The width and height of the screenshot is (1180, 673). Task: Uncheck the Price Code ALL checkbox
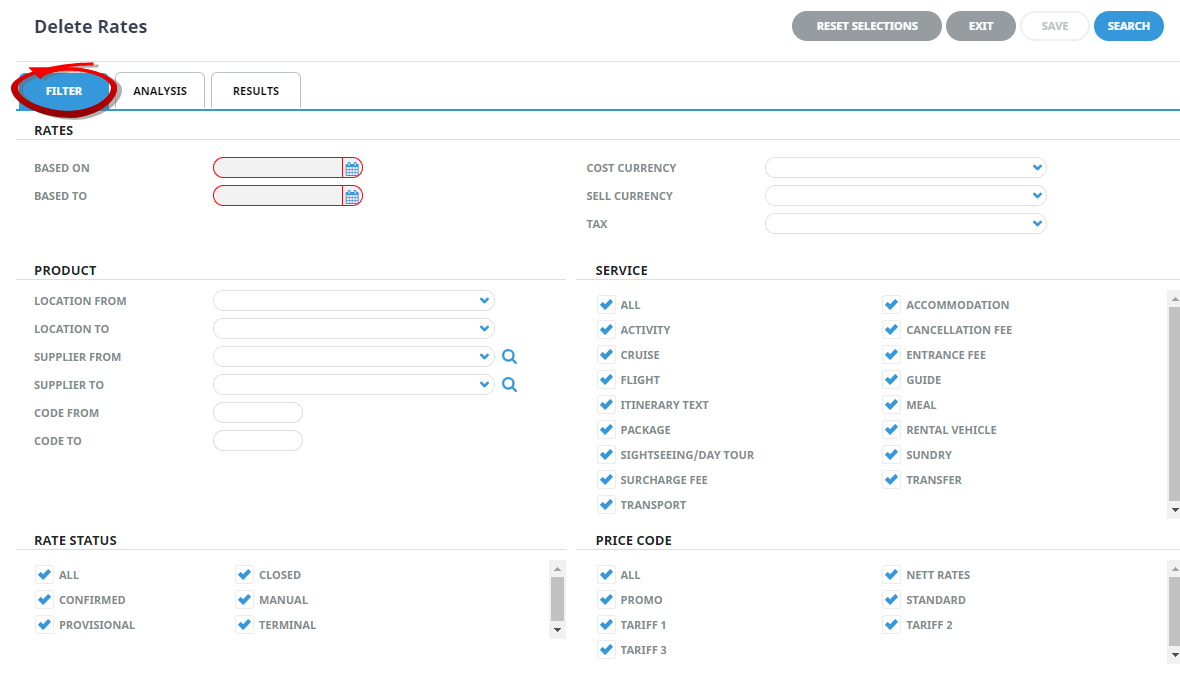[606, 575]
